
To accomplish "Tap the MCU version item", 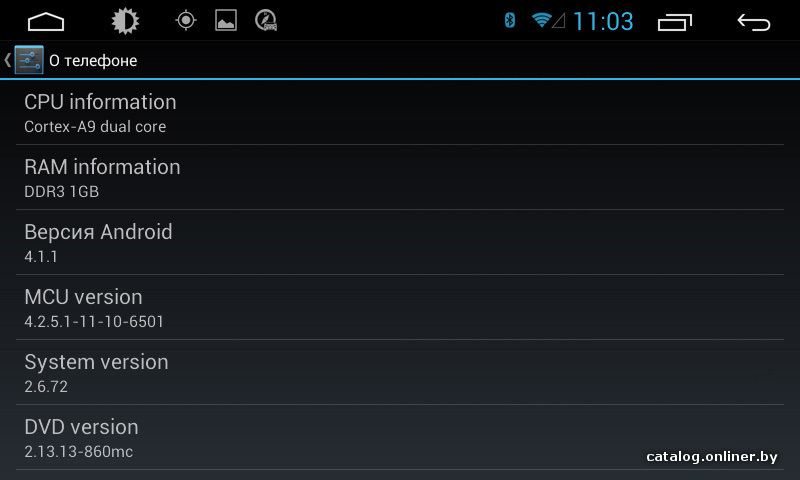I will click(400, 308).
